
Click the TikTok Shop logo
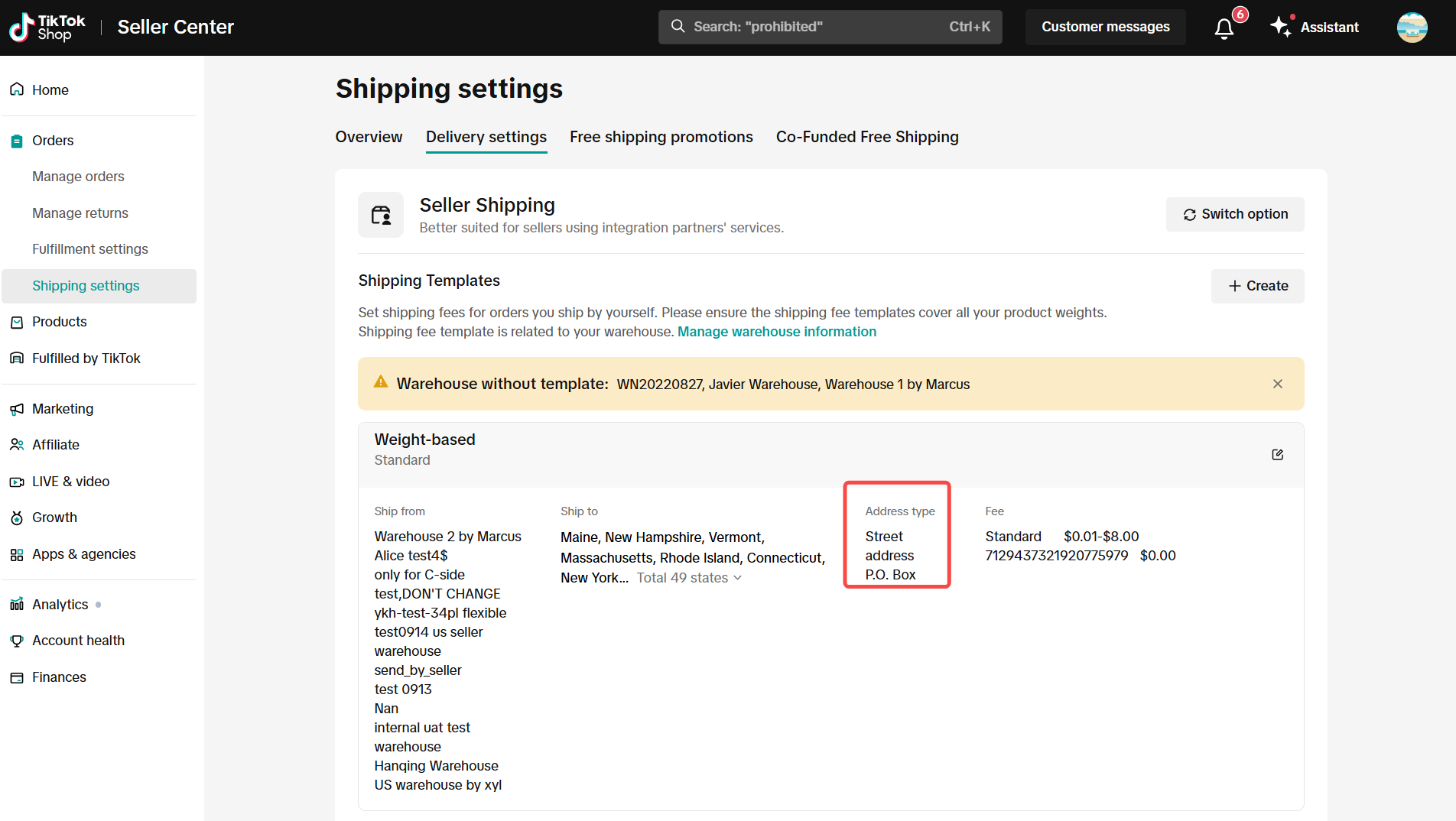[47, 28]
